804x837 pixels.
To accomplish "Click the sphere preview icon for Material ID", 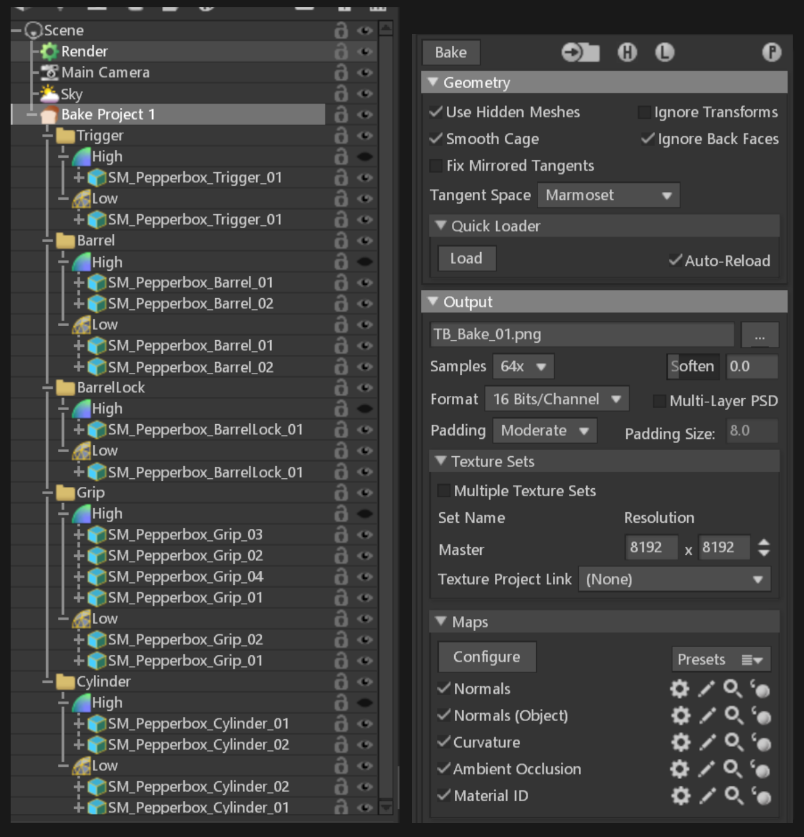I will click(x=761, y=796).
